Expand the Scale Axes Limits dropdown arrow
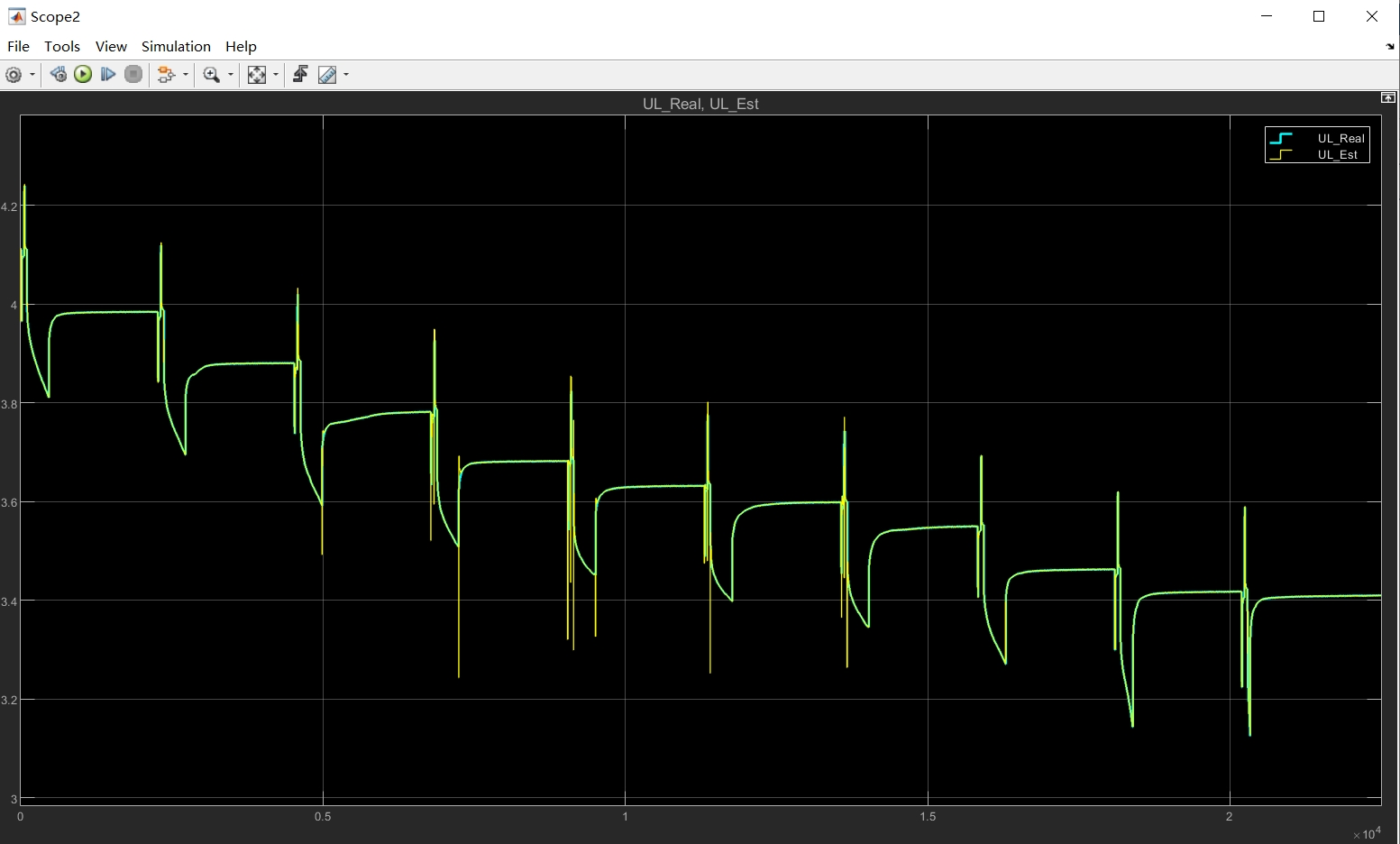 point(276,75)
